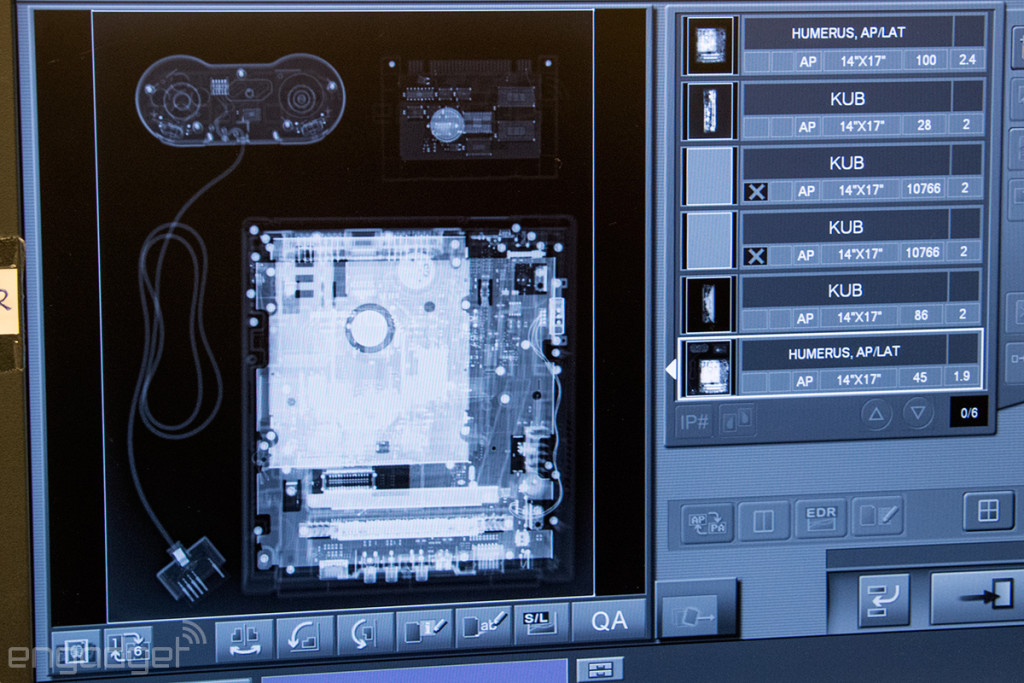Click the return arrow button
The width and height of the screenshot is (1024, 683).
click(x=882, y=599)
